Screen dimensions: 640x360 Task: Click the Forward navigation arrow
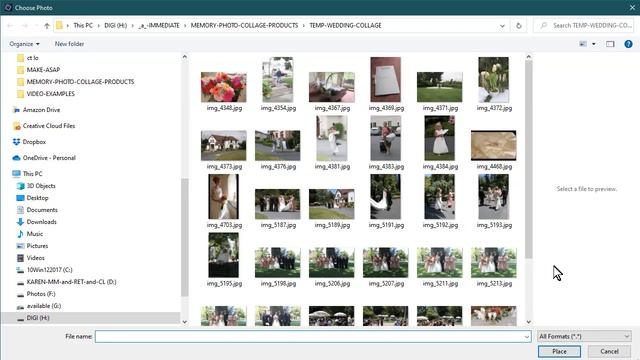click(x=24, y=26)
